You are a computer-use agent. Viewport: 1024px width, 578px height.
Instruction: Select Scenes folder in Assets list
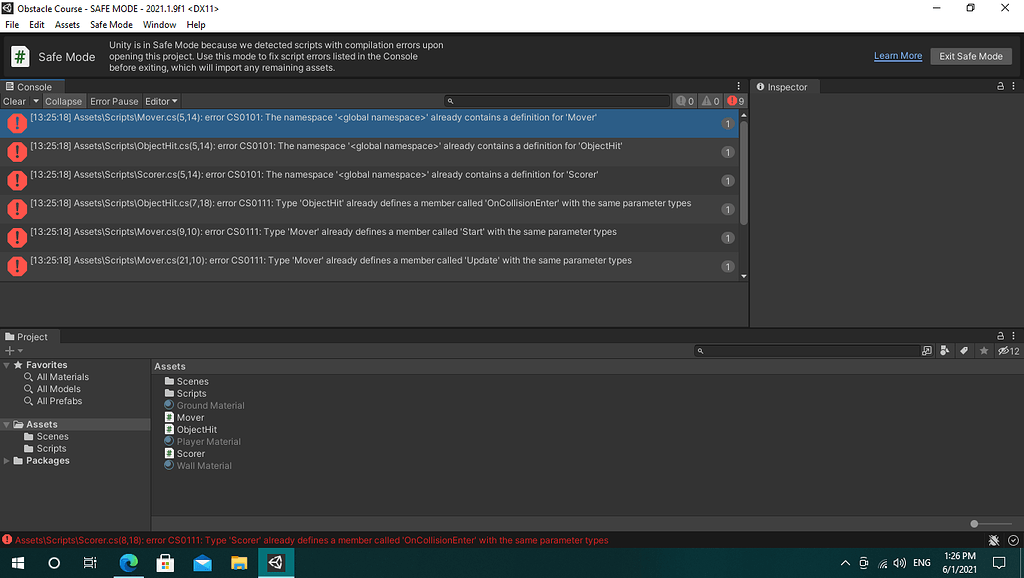tap(187, 381)
